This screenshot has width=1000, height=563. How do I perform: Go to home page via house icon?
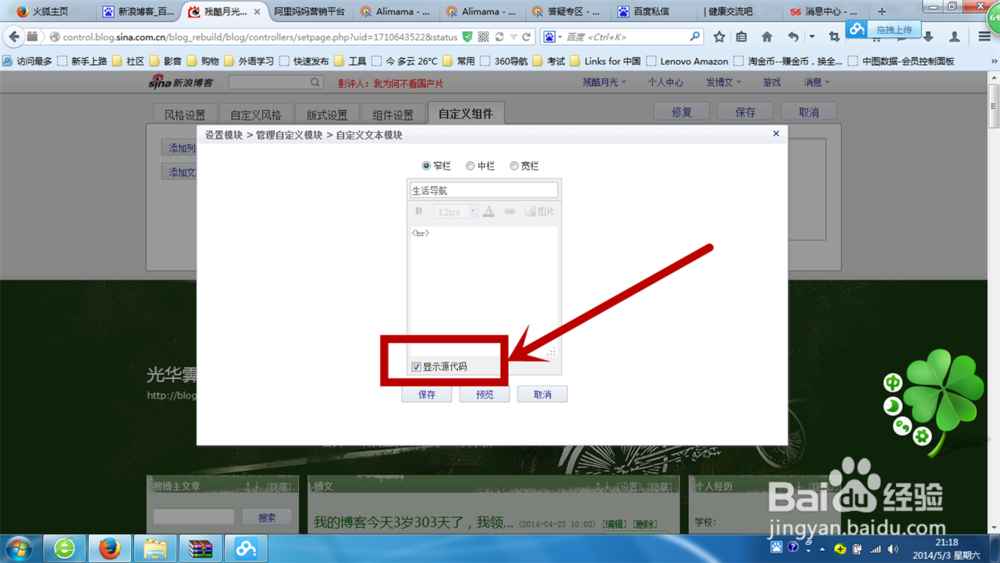click(767, 37)
